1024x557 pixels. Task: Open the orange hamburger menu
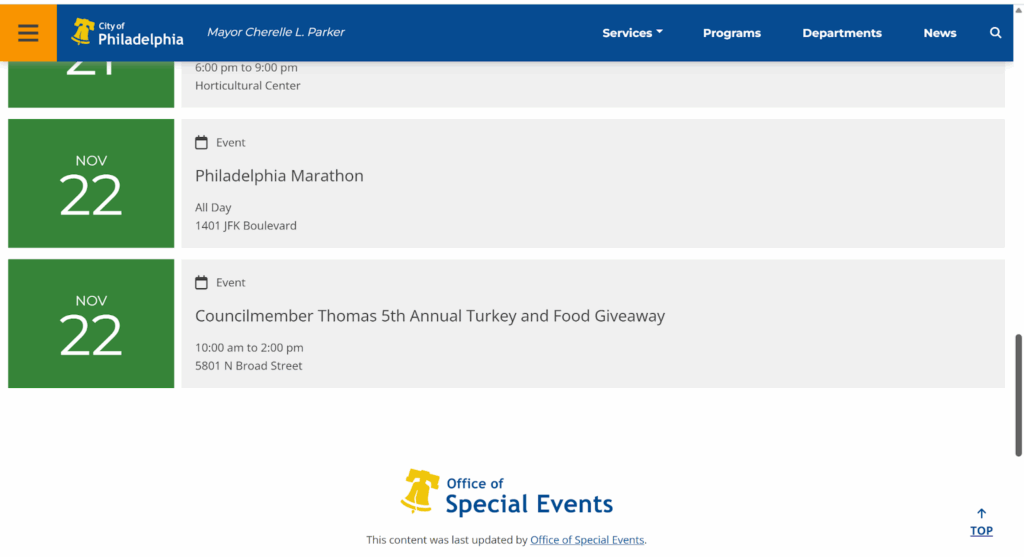(28, 33)
